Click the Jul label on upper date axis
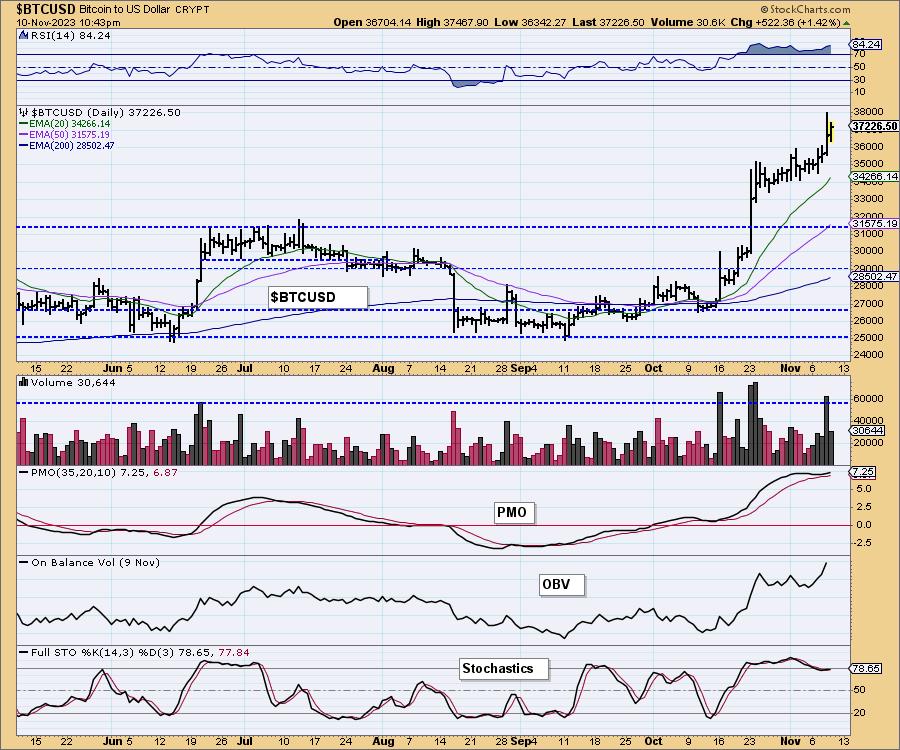Screen dimensions: 900x750 pos(245,368)
